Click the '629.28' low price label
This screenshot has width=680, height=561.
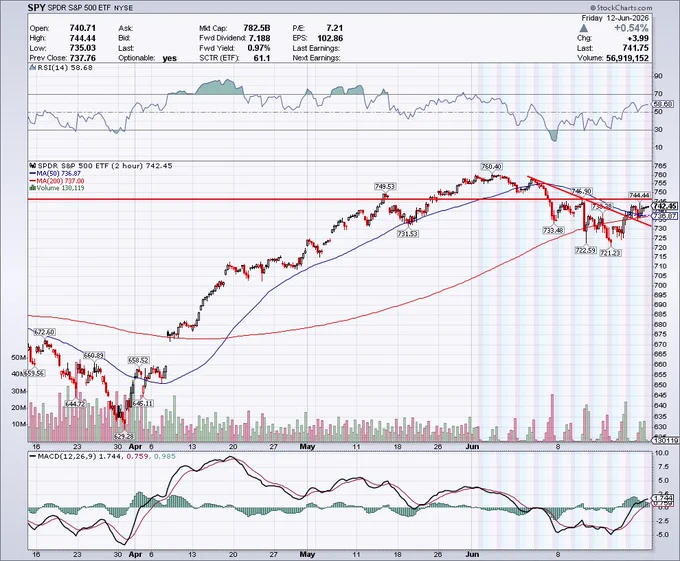124,436
